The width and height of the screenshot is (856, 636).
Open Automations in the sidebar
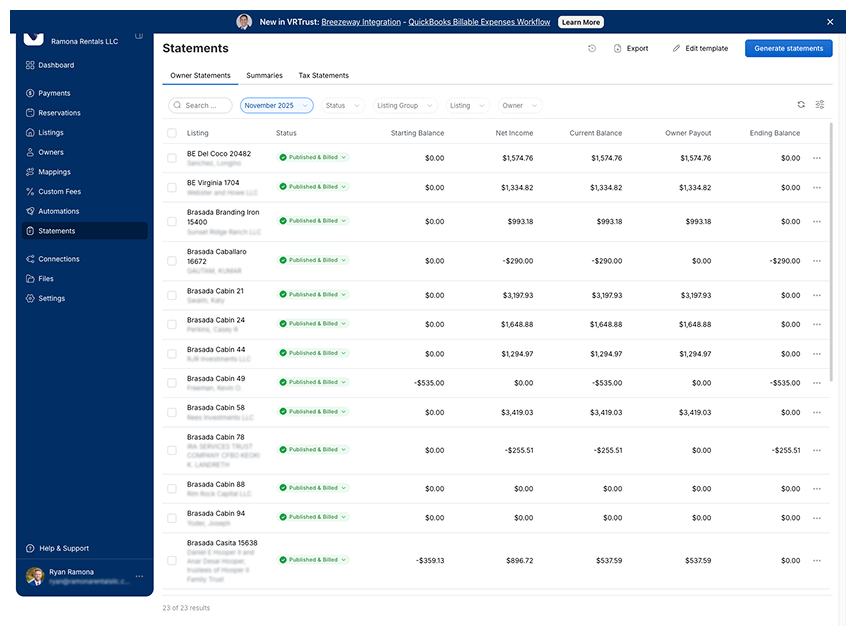[x=58, y=211]
